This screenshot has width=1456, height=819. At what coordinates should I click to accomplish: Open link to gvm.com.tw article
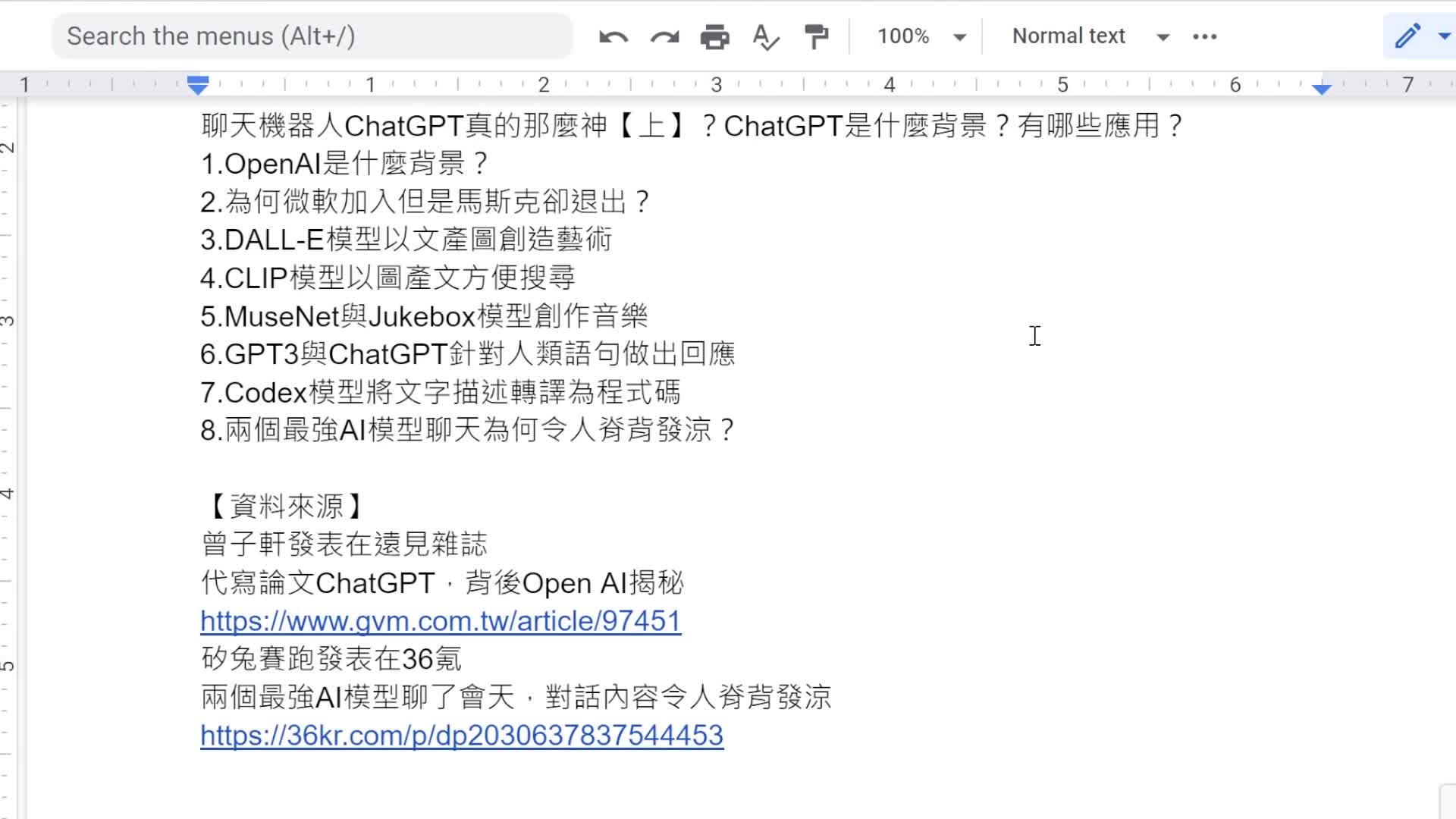point(440,620)
